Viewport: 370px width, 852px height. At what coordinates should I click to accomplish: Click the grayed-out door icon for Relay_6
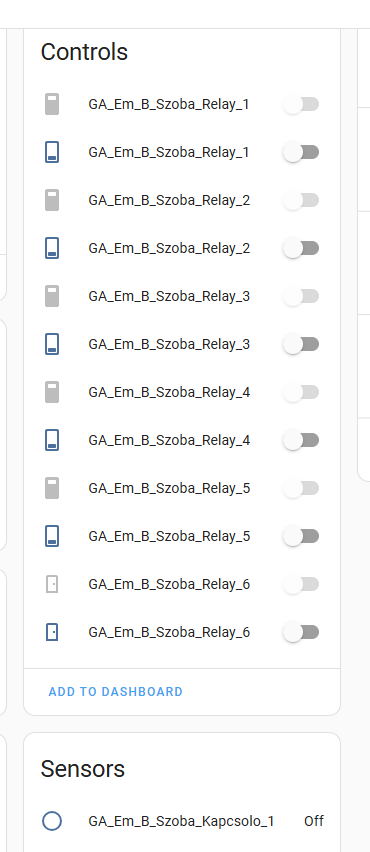[x=52, y=584]
